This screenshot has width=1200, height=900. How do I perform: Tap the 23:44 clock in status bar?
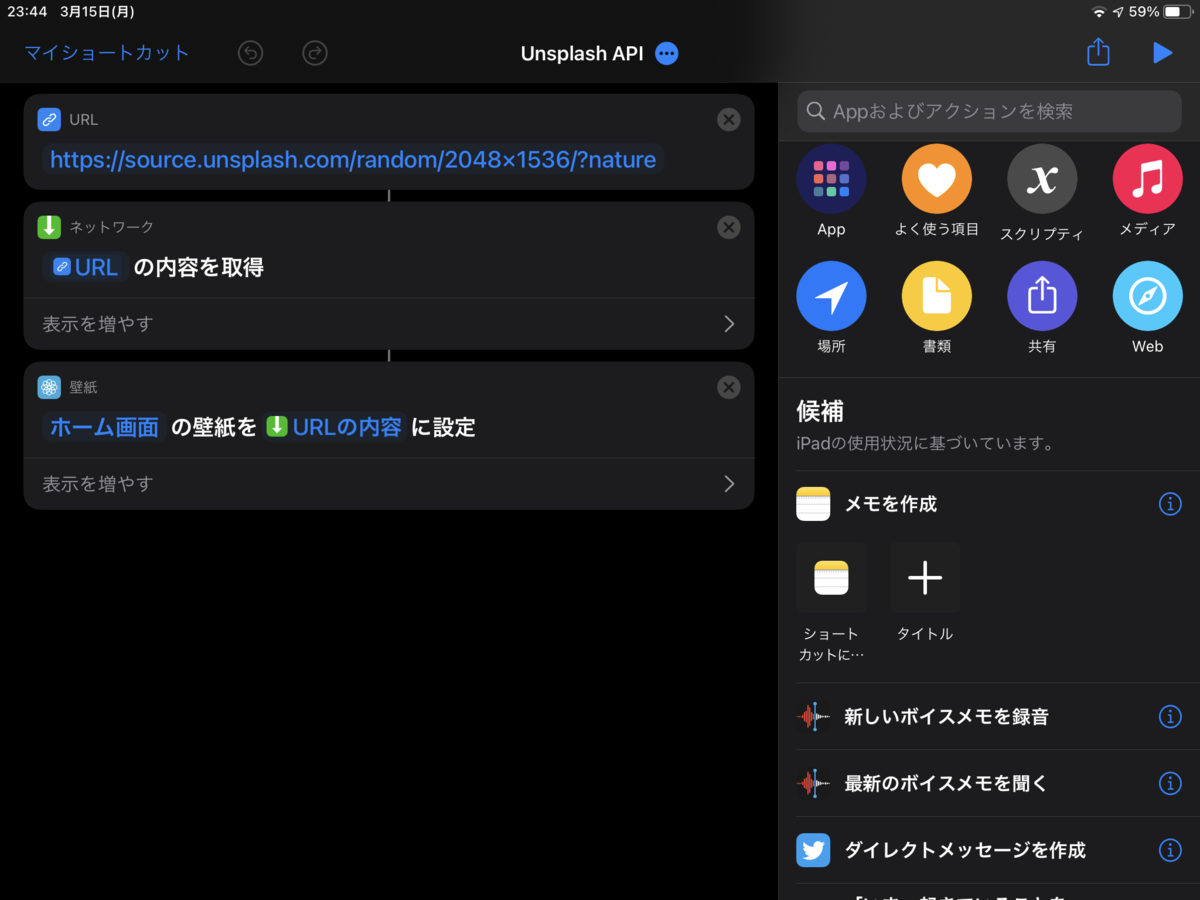pos(28,12)
